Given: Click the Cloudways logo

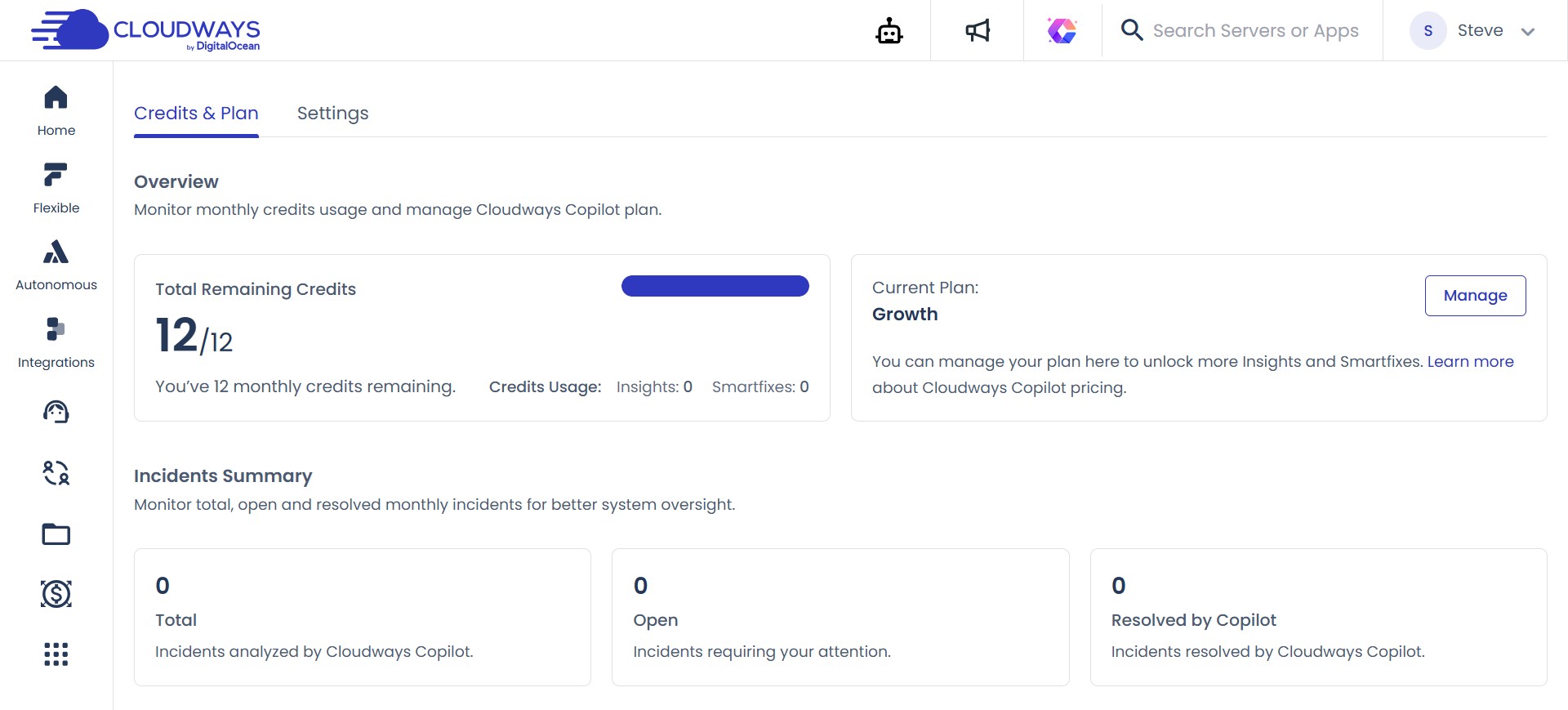Looking at the screenshot, I should pyautogui.click(x=145, y=30).
